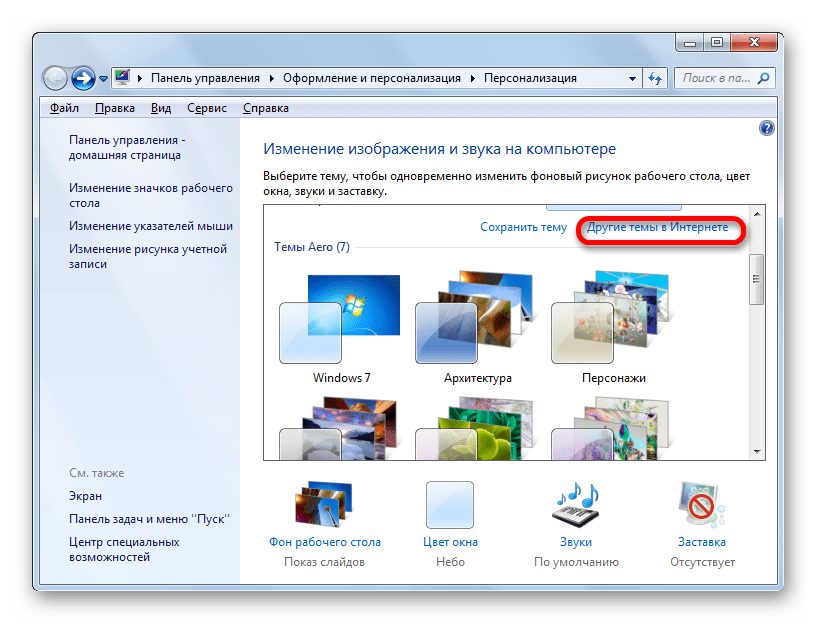Click the window color swatch icon
Image resolution: width=817 pixels, height=624 pixels.
coord(450,504)
